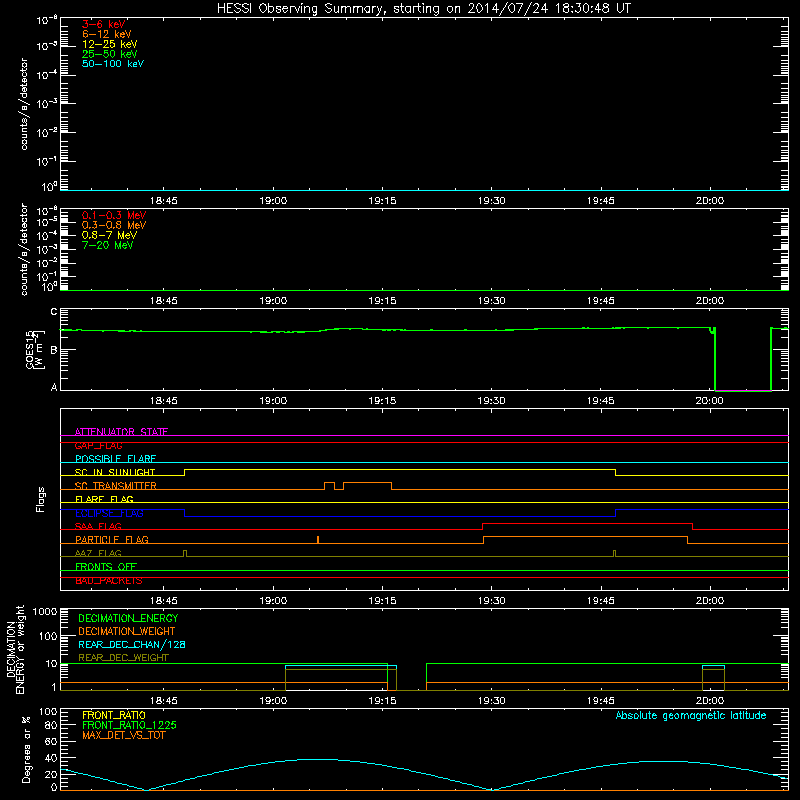Click the vertical Flags axis title

pyautogui.click(x=41, y=499)
